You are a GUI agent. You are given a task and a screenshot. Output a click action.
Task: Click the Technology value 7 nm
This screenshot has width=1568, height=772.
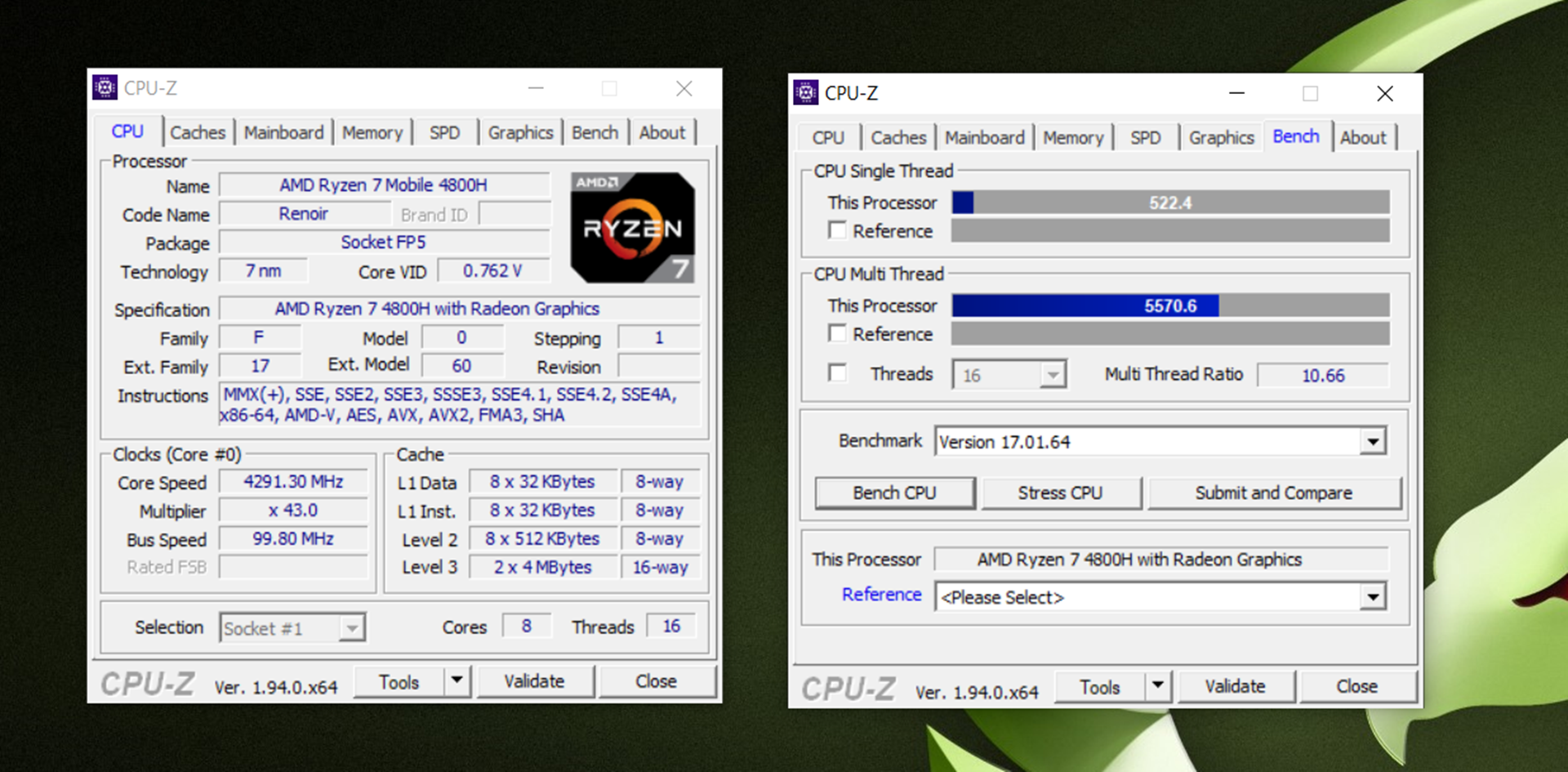[264, 270]
